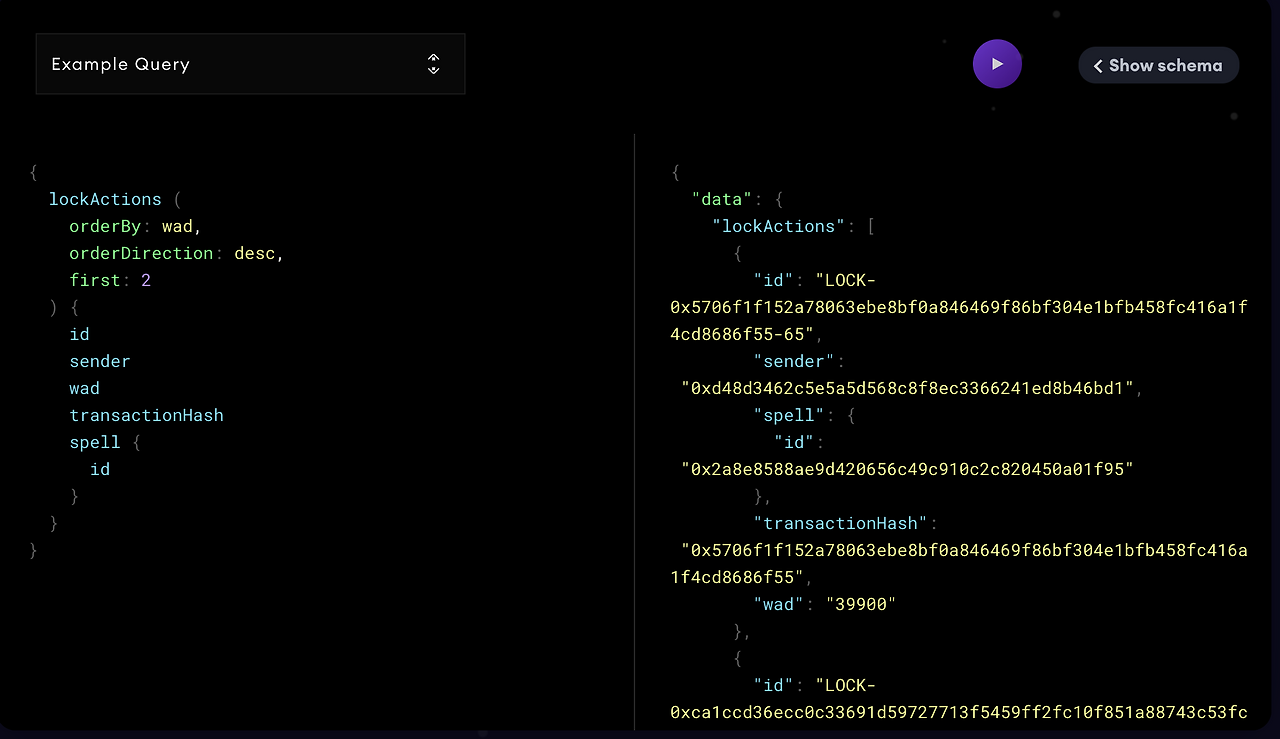Click the transactionHash field in the query editor
Viewport: 1280px width, 739px height.
click(146, 415)
